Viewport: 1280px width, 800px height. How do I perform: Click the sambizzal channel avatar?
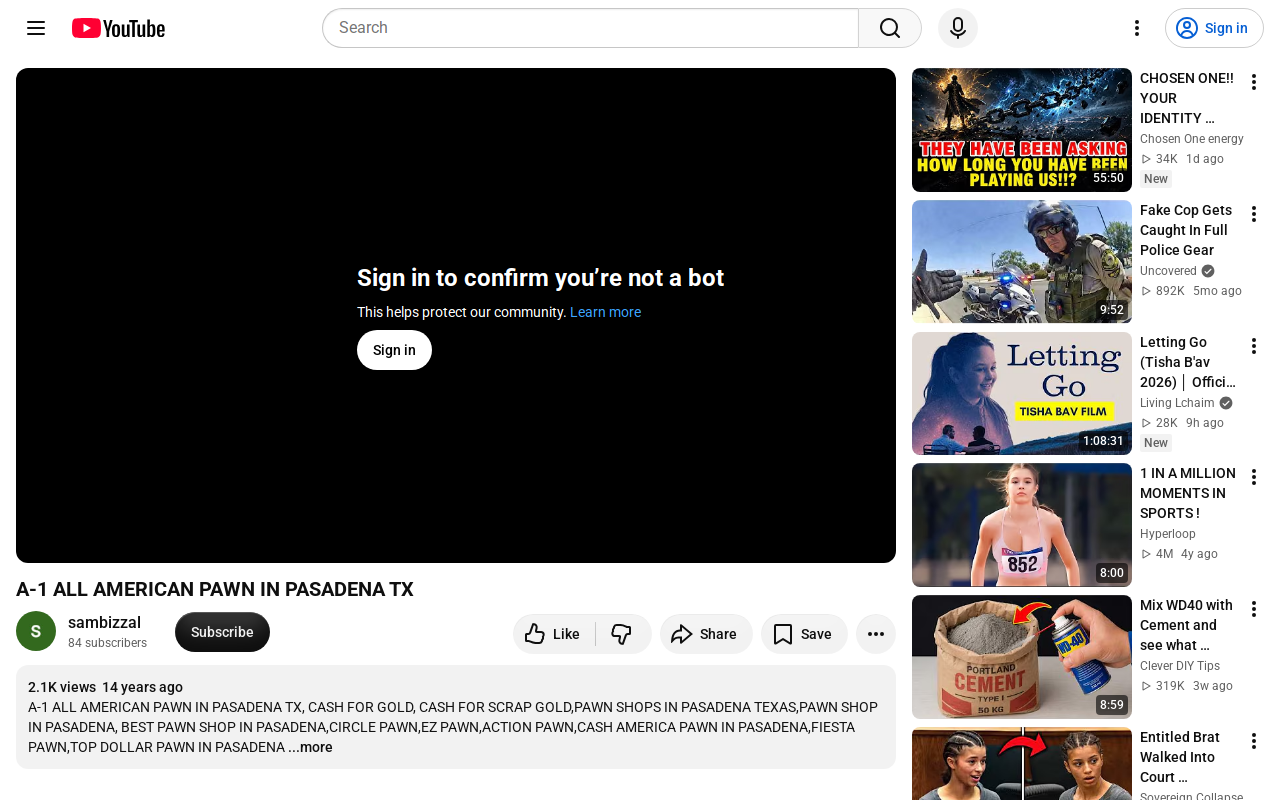pos(36,631)
